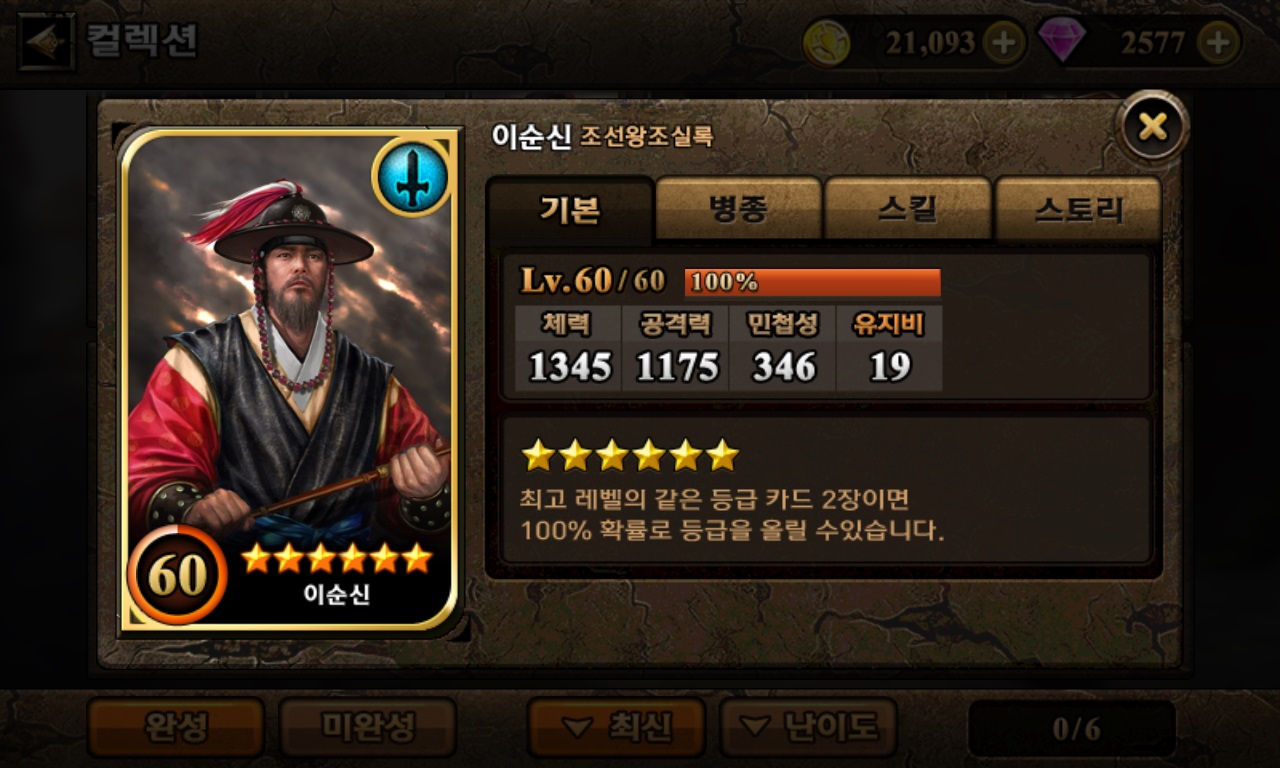Add gems with the plus icon next to 2577

pos(1218,43)
